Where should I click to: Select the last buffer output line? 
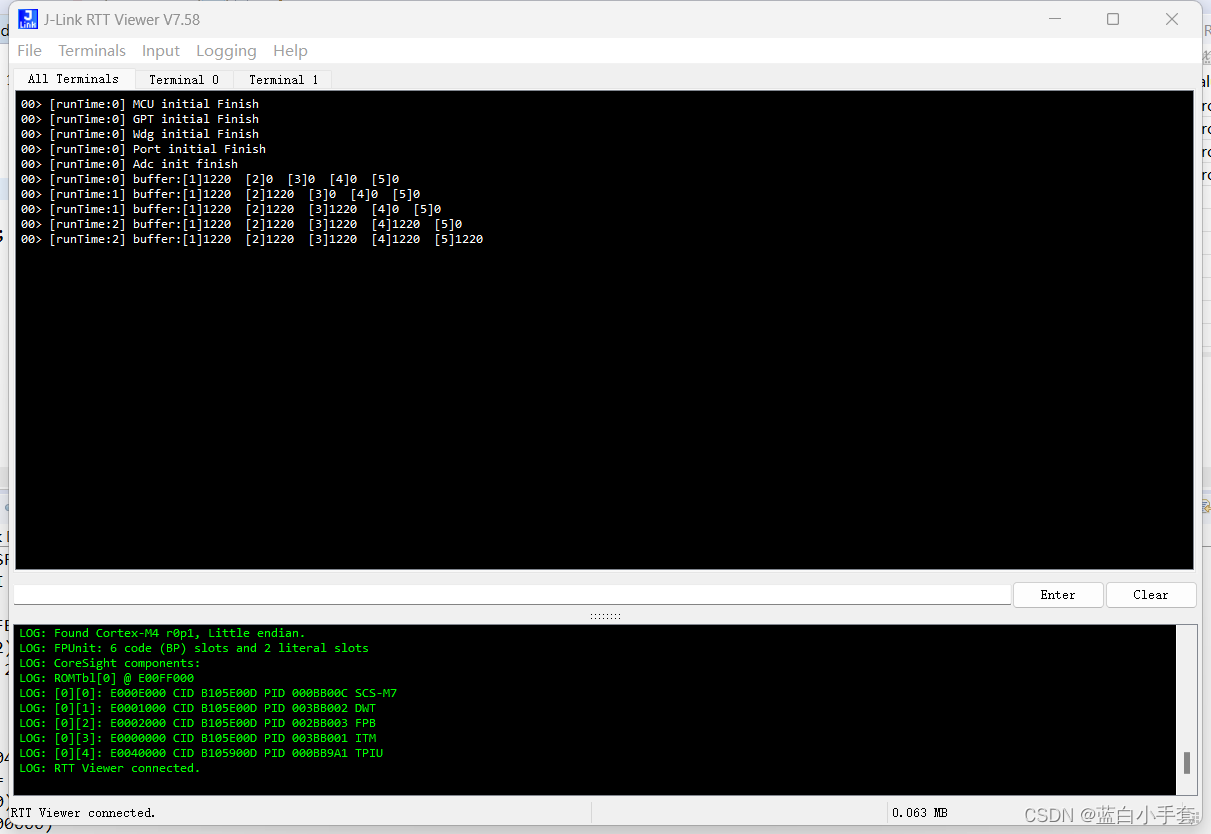pos(253,238)
